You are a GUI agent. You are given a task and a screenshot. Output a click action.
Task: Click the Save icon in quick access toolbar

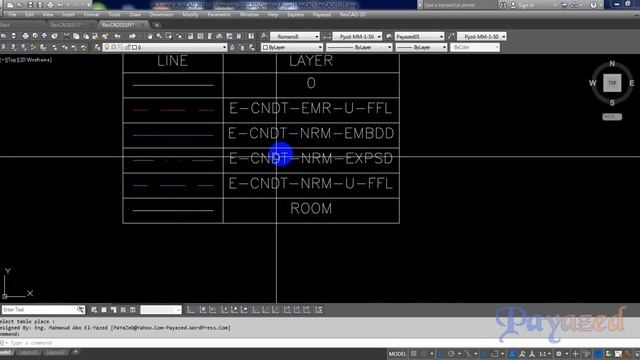(30, 5)
